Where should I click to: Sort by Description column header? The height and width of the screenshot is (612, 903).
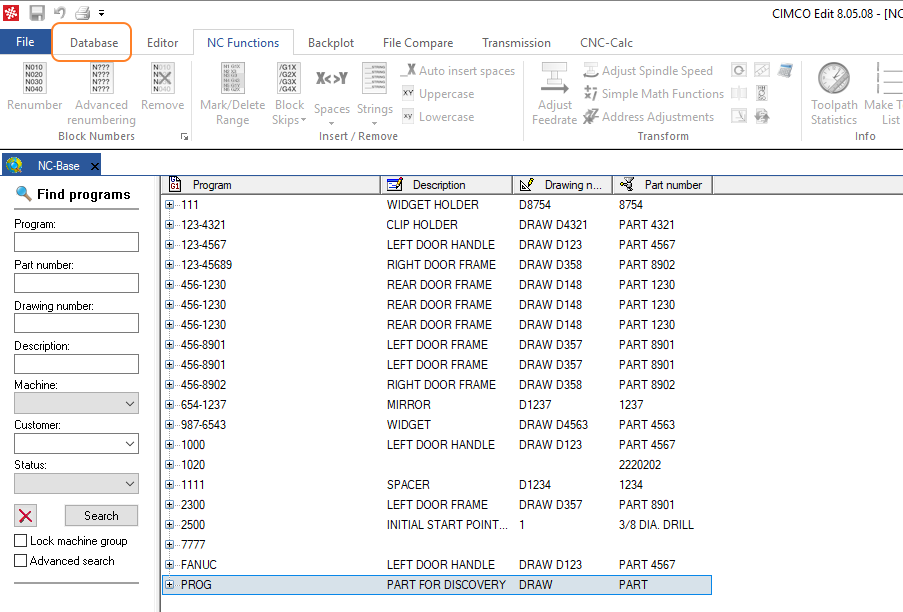446,185
